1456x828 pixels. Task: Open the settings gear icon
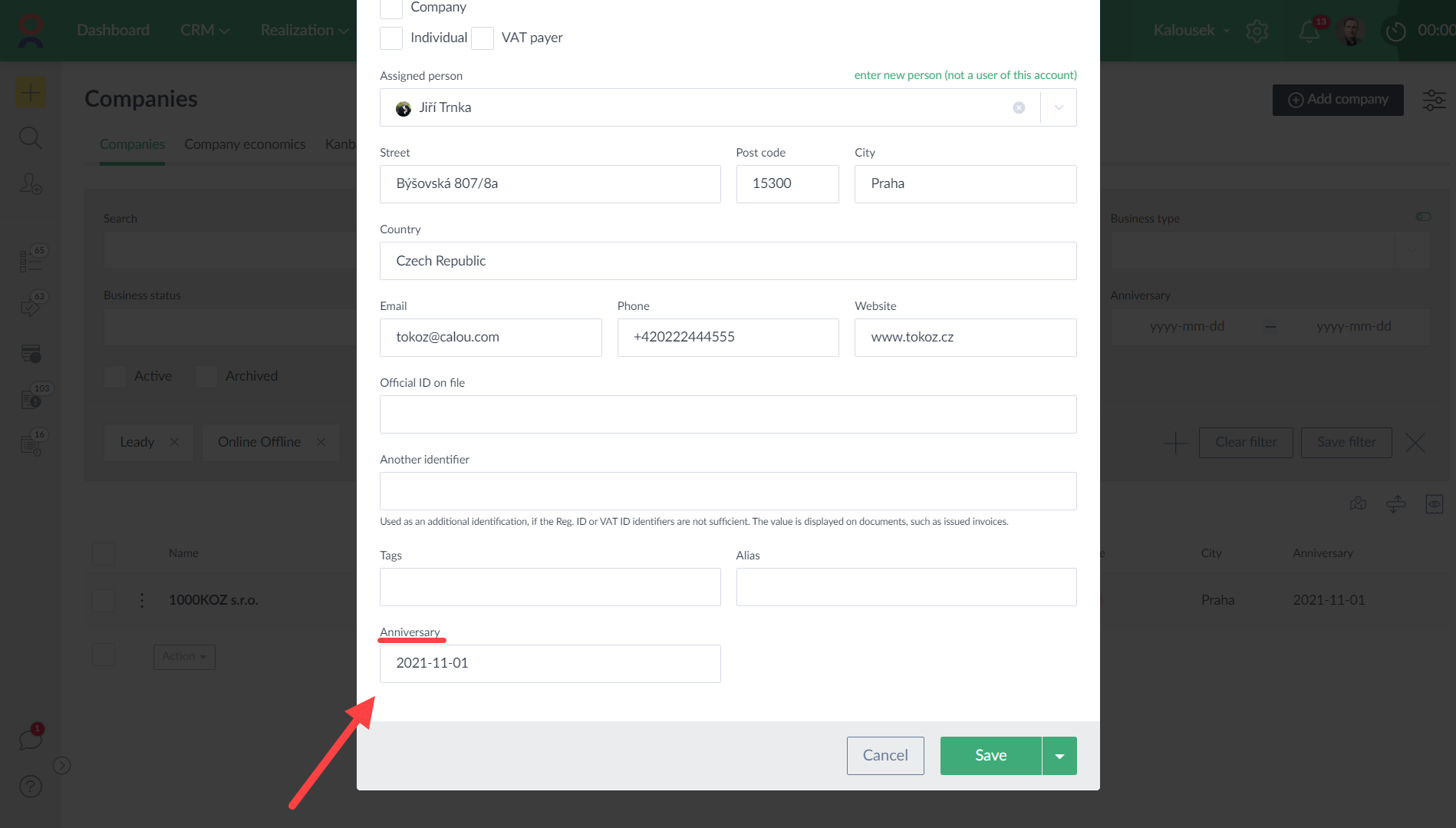tap(1257, 31)
